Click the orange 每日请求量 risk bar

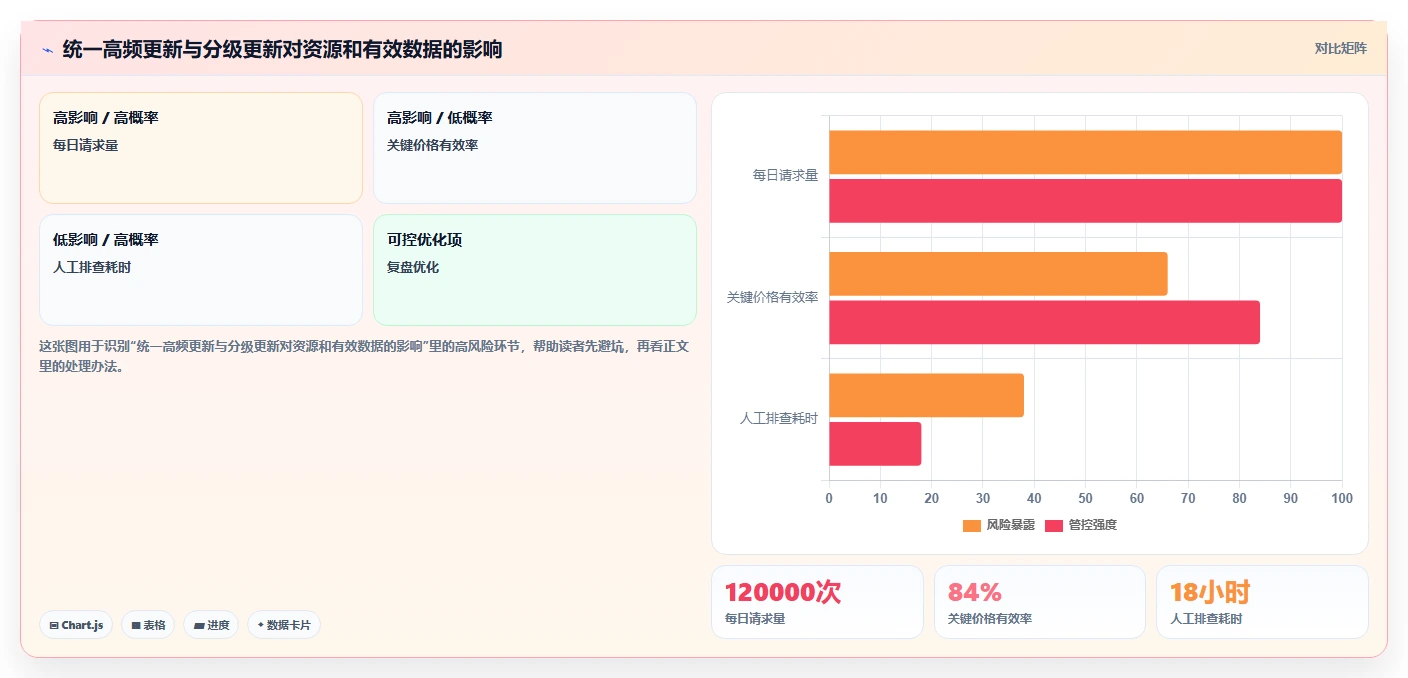(x=1085, y=152)
